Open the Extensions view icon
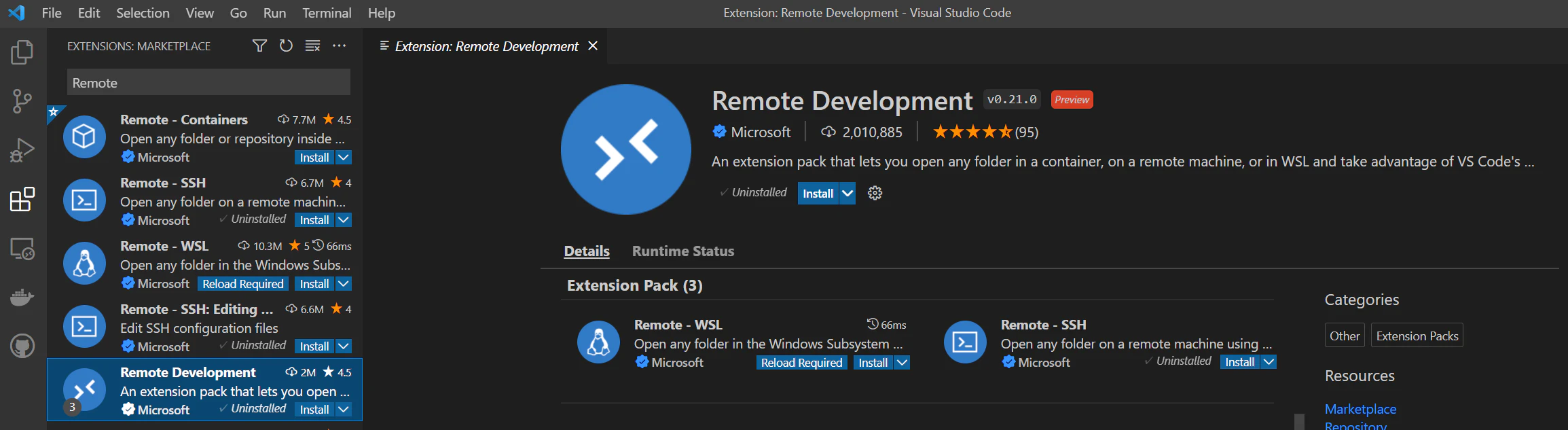The height and width of the screenshot is (430, 1568). [x=22, y=199]
